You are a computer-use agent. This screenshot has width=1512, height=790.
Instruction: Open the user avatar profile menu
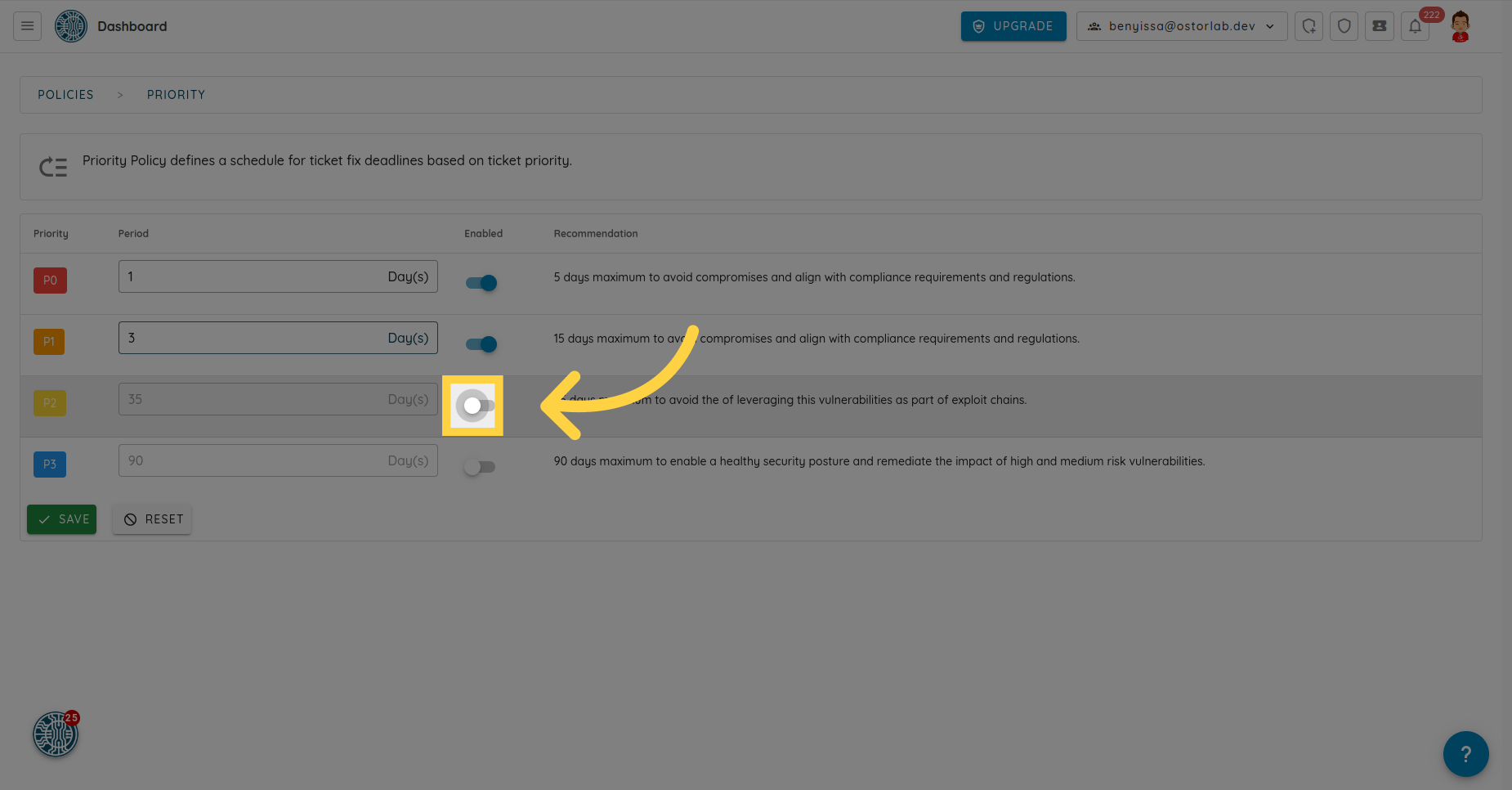pos(1461,26)
